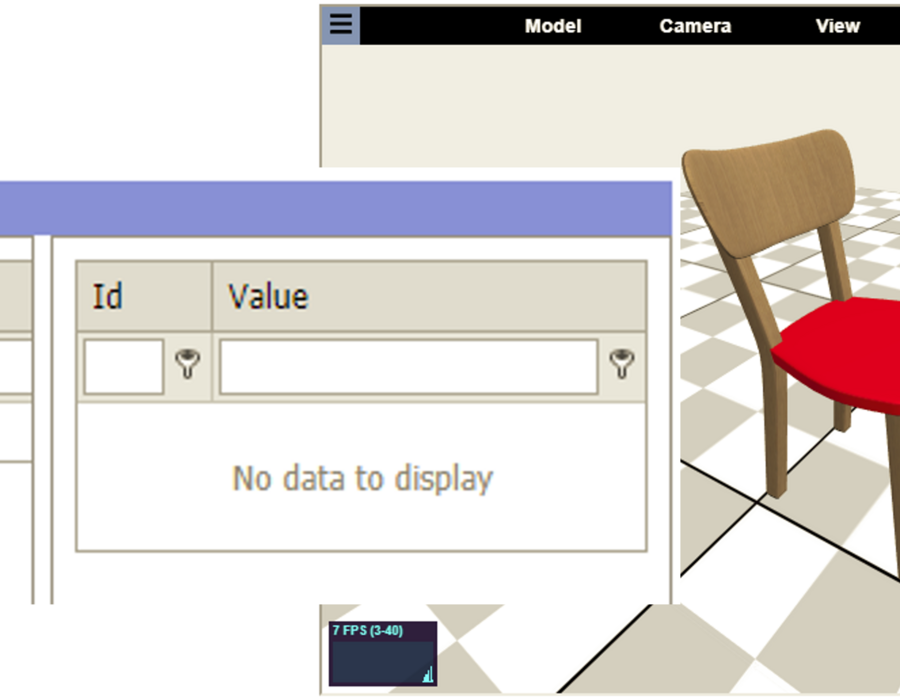Click the FPS statistics panel

coord(383,654)
